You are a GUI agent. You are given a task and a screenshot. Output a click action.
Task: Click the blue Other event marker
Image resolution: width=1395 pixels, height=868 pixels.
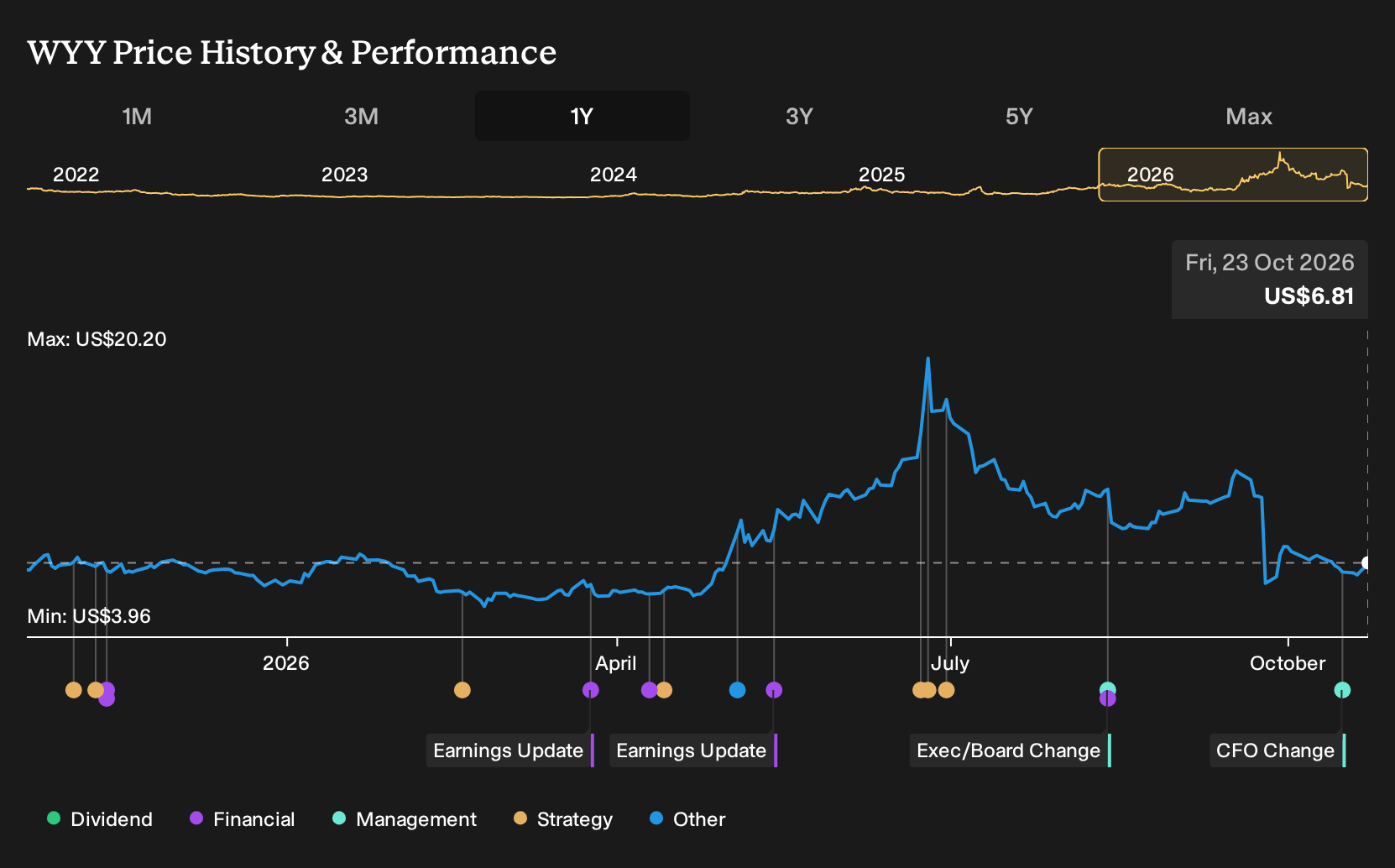[737, 690]
